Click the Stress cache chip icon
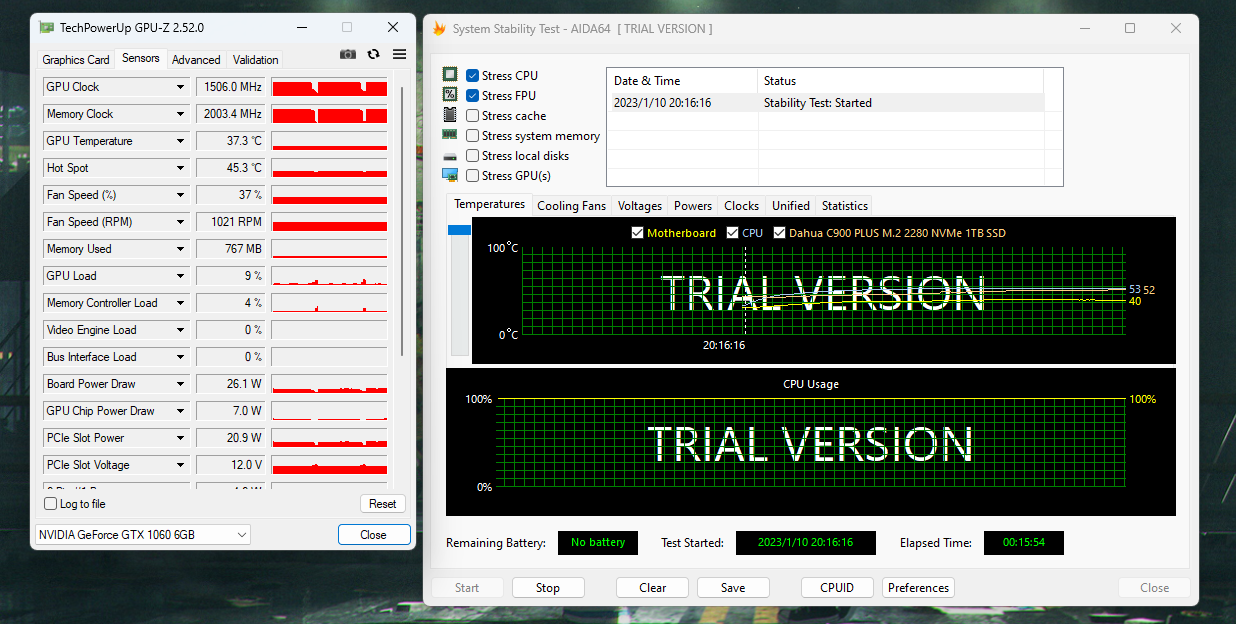The height and width of the screenshot is (624, 1236). point(450,115)
